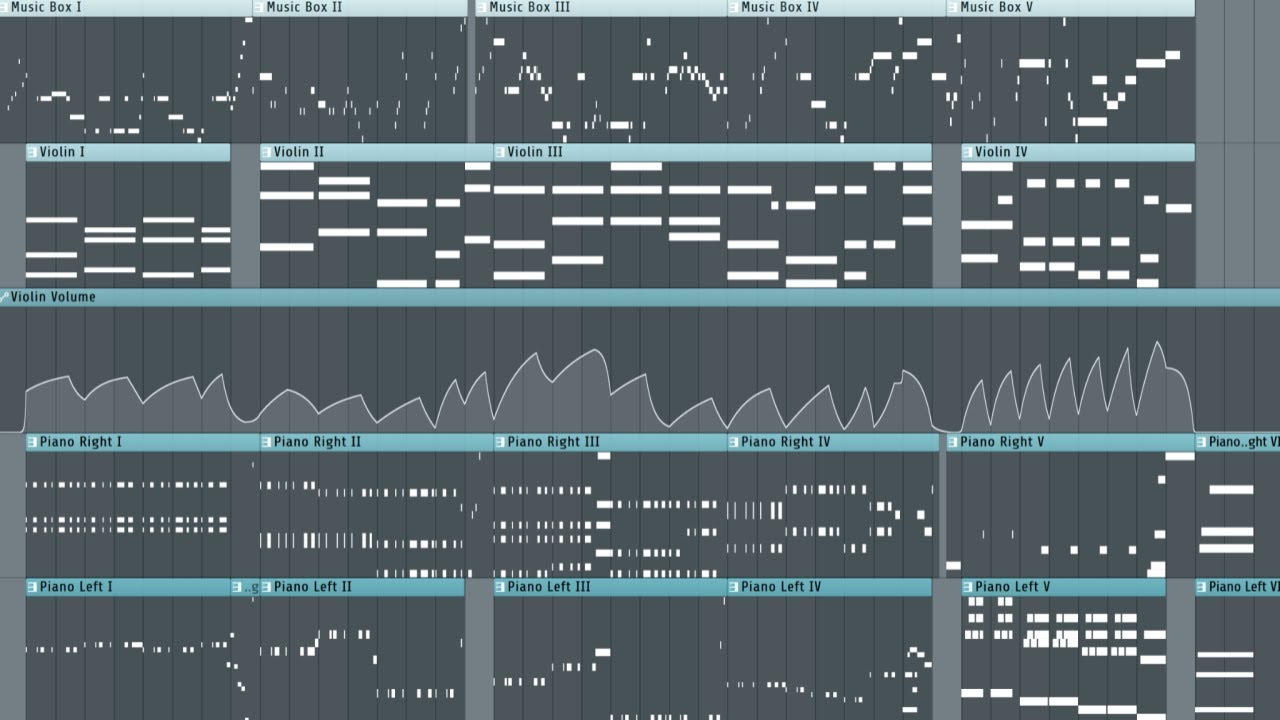This screenshot has height=720, width=1280.
Task: Click the Music Box II clip note preview
Action: [x=359, y=79]
